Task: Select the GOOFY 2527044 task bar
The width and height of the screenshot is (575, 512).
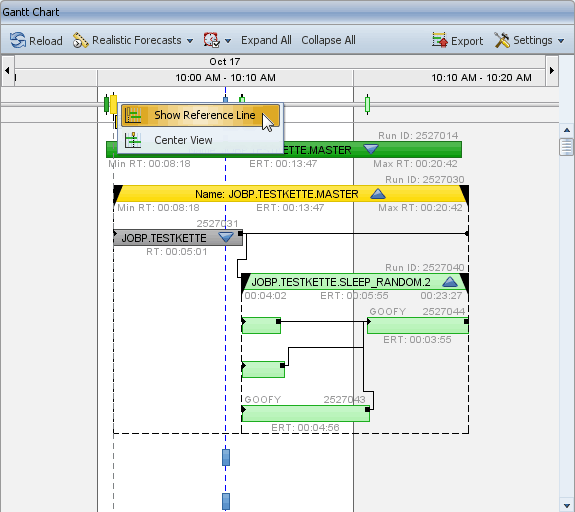Action: pos(418,325)
